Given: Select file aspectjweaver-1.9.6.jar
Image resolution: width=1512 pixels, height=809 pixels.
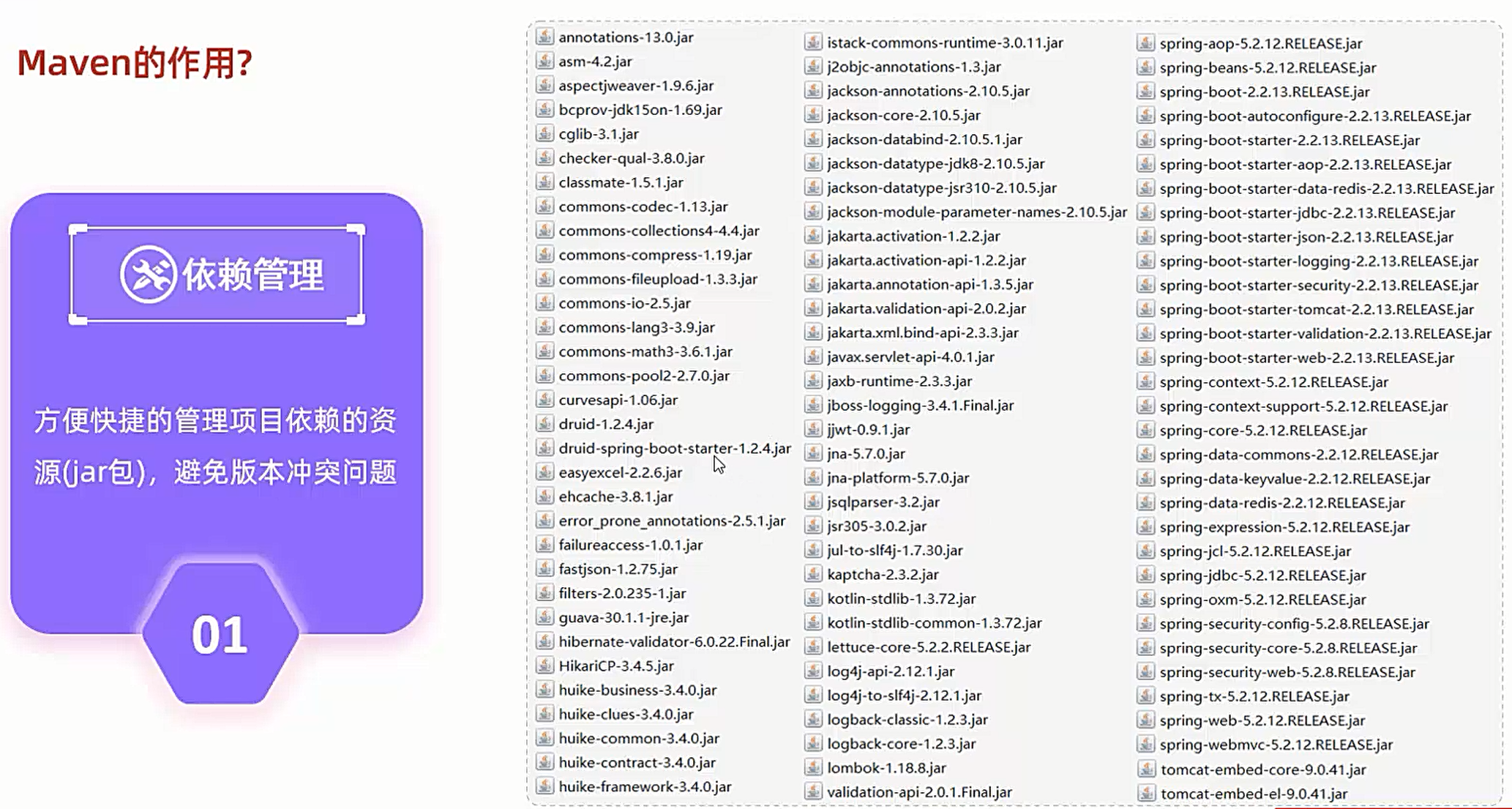Looking at the screenshot, I should tap(636, 85).
